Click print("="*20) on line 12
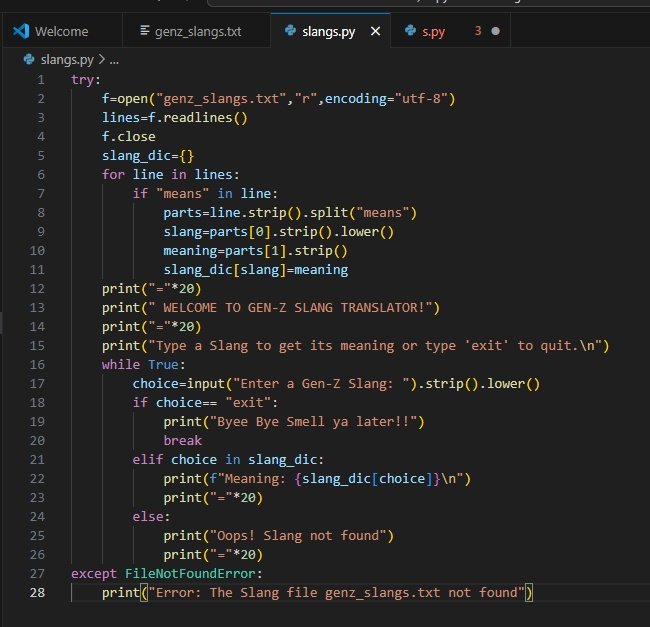Screen dimensions: 650x627 tap(152, 289)
